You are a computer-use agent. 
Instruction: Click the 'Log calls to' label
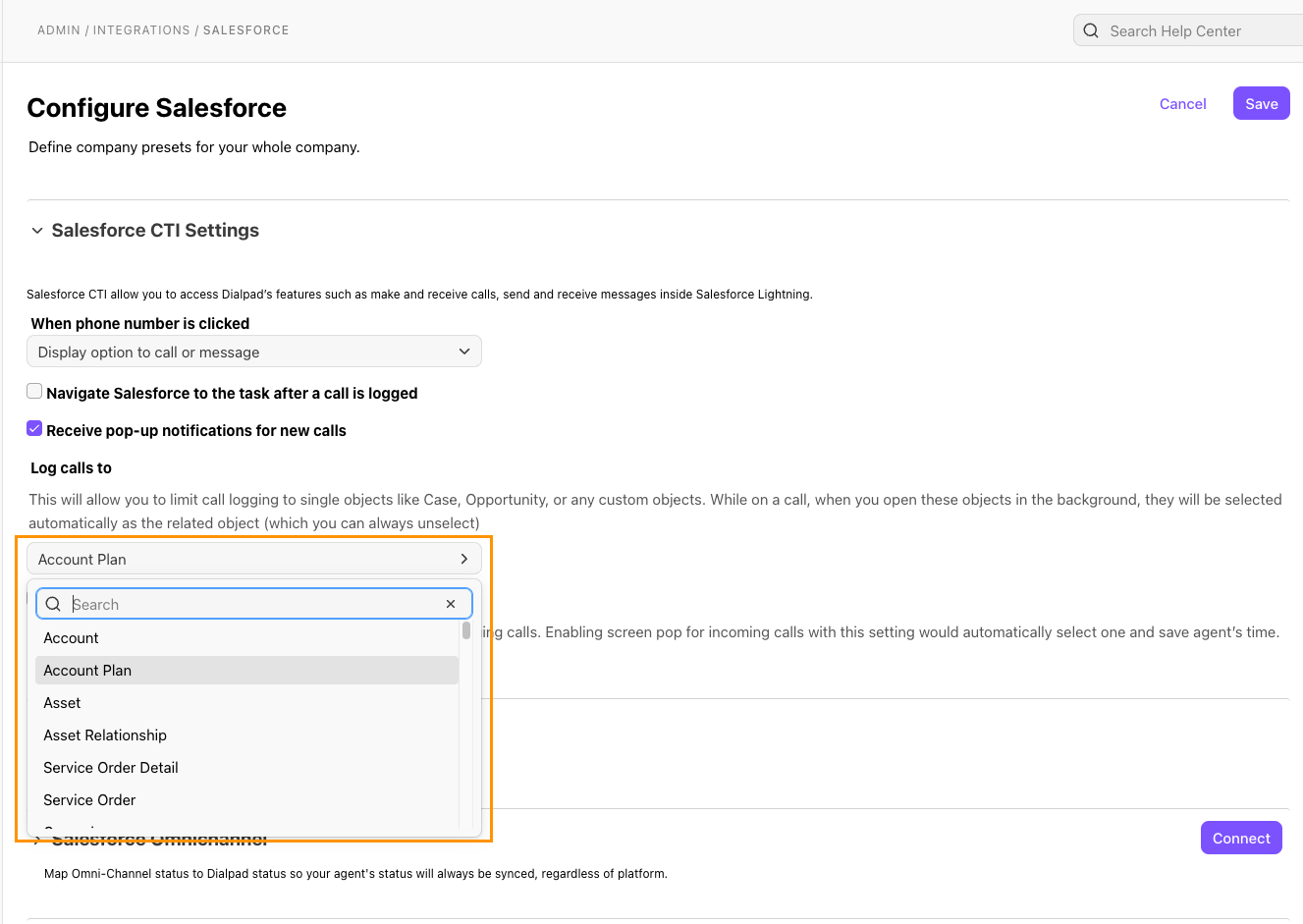tap(71, 468)
